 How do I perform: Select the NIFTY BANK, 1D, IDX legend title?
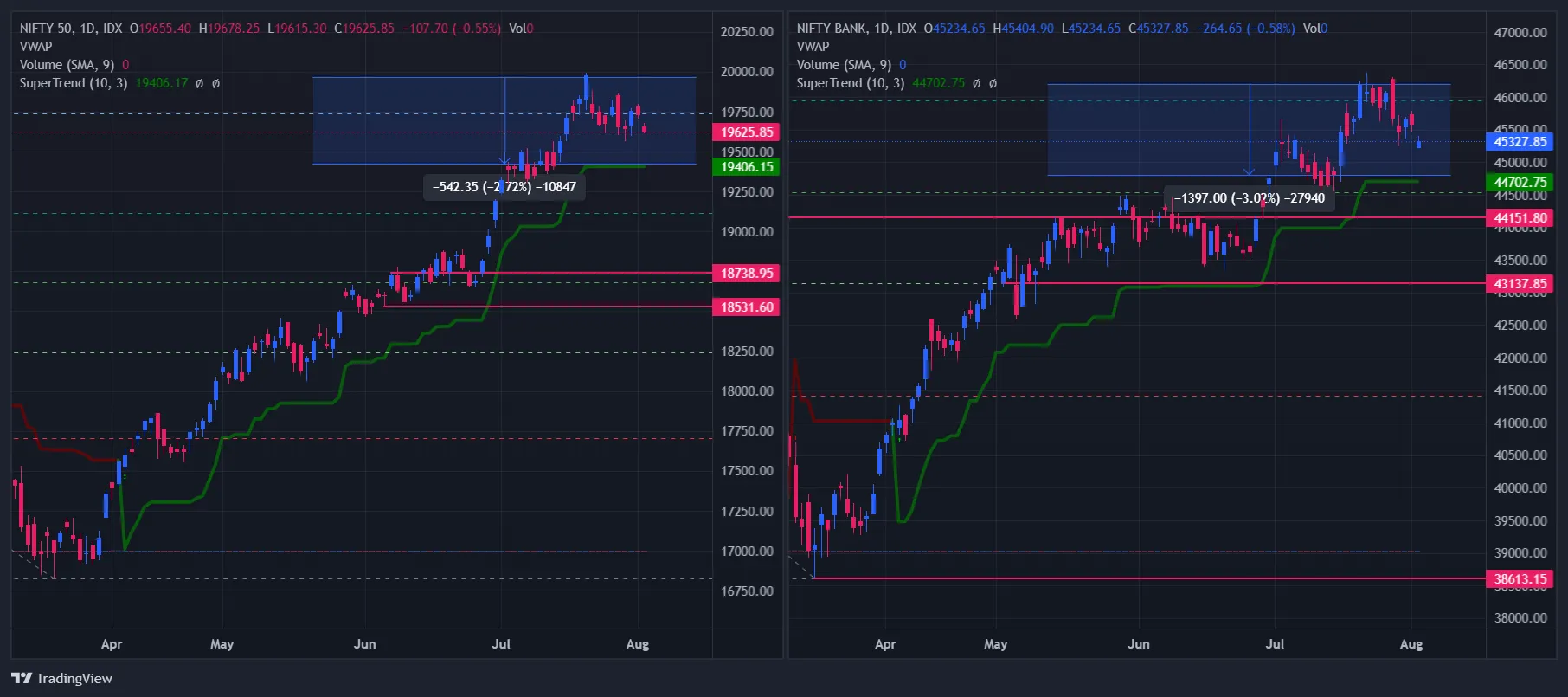857,29
